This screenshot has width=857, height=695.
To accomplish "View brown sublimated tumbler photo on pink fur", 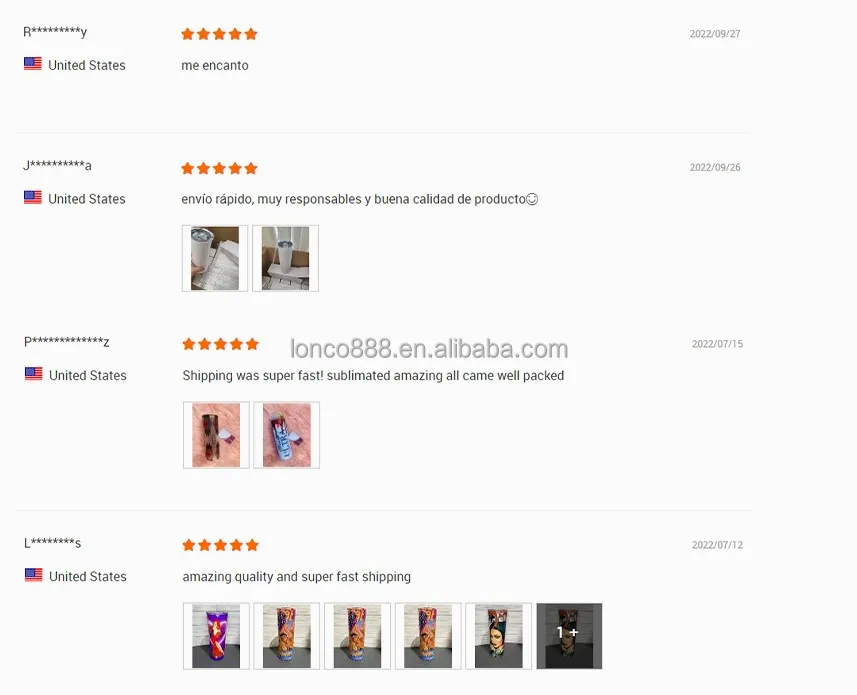I will (x=216, y=435).
